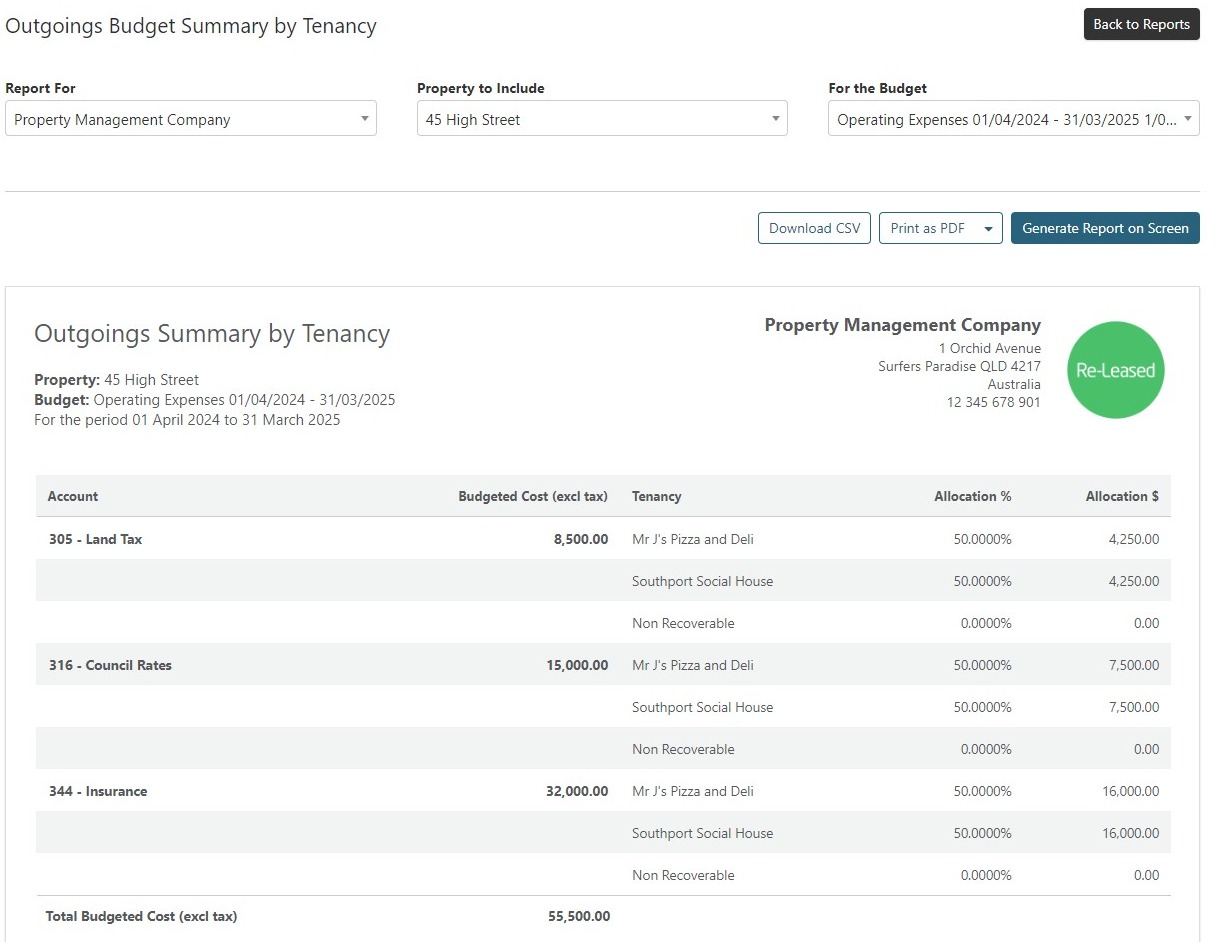The width and height of the screenshot is (1219, 942).
Task: Click the Outgoings Summary by Tenancy heading
Action: click(212, 334)
